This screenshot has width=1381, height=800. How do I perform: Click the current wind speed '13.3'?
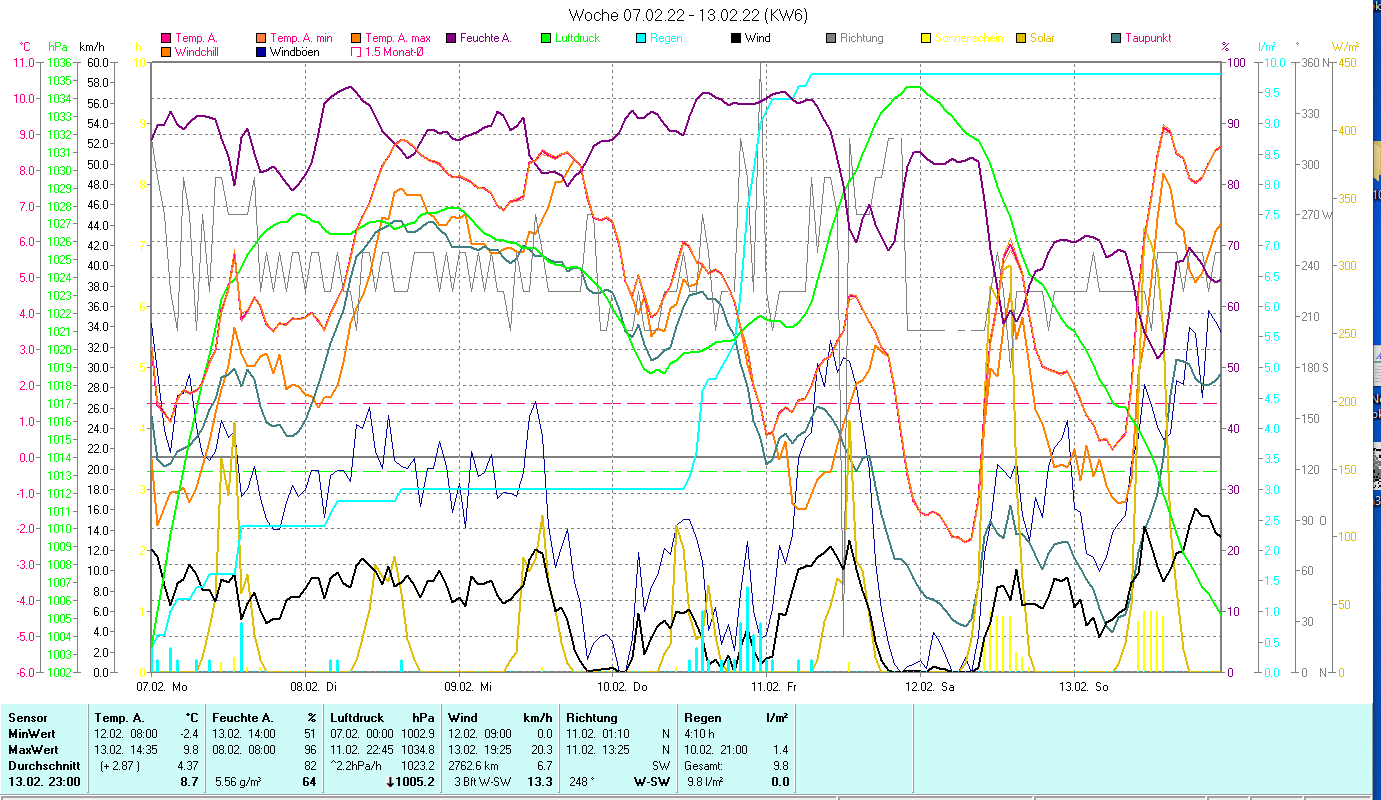coord(541,782)
